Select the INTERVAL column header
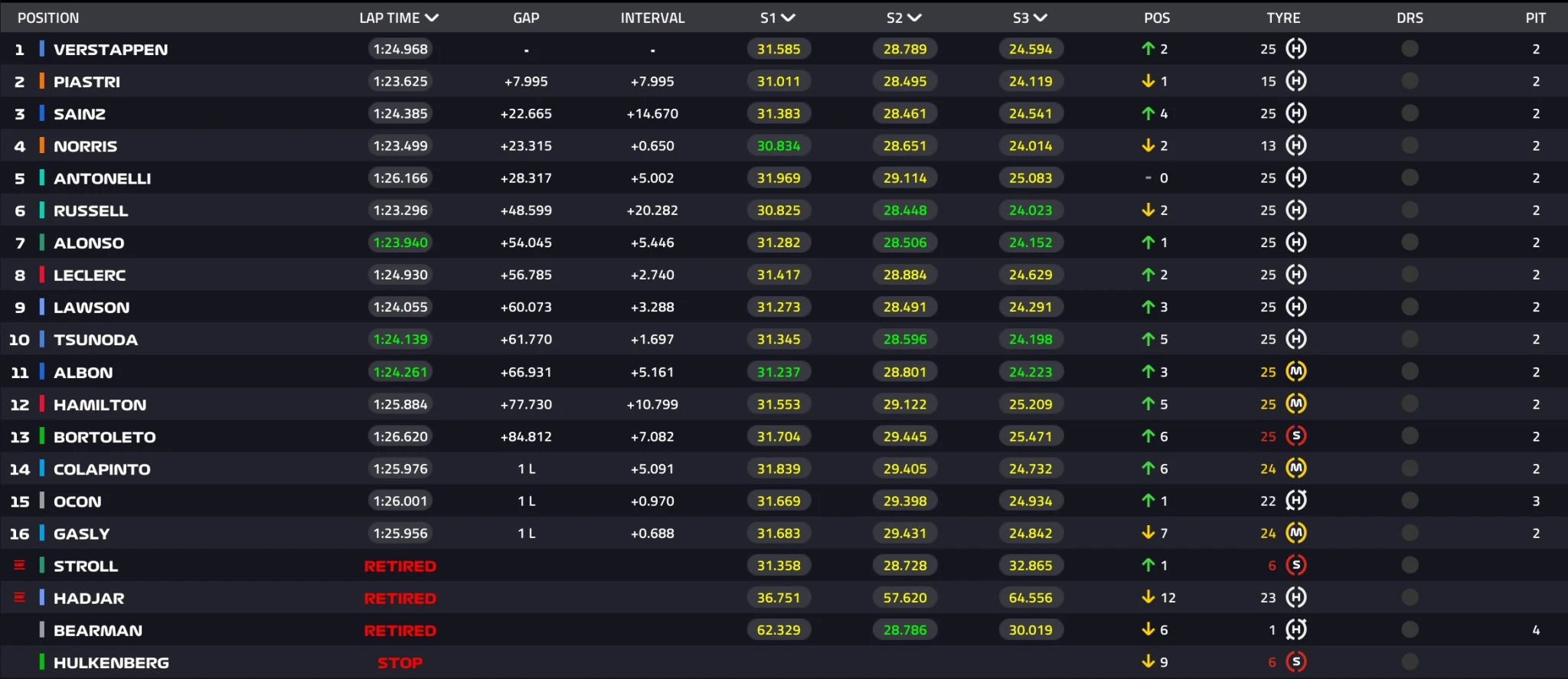The height and width of the screenshot is (679, 1568). [x=652, y=18]
